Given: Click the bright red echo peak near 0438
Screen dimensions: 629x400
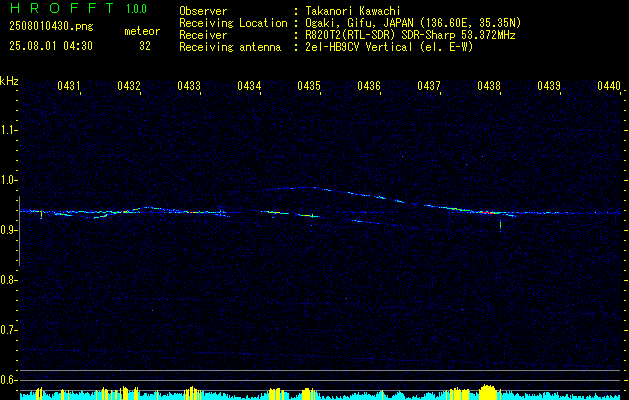Looking at the screenshot, I should click(x=489, y=212).
